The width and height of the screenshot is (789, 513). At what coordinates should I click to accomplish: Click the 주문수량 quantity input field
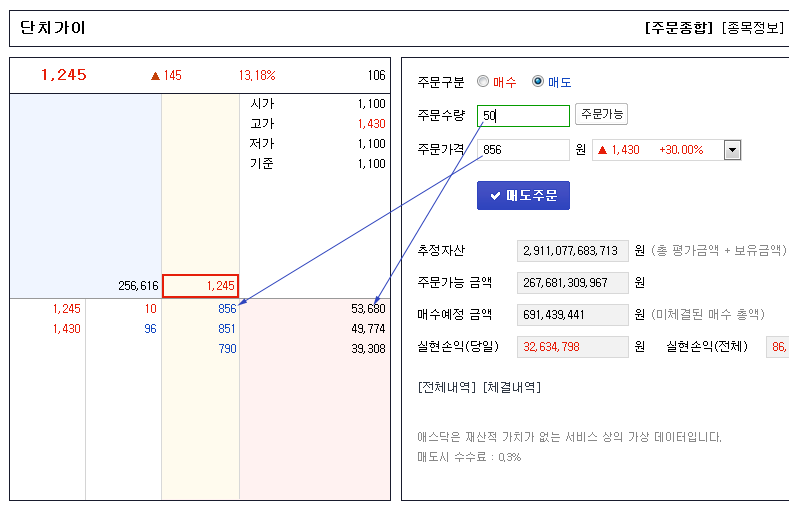[523, 116]
